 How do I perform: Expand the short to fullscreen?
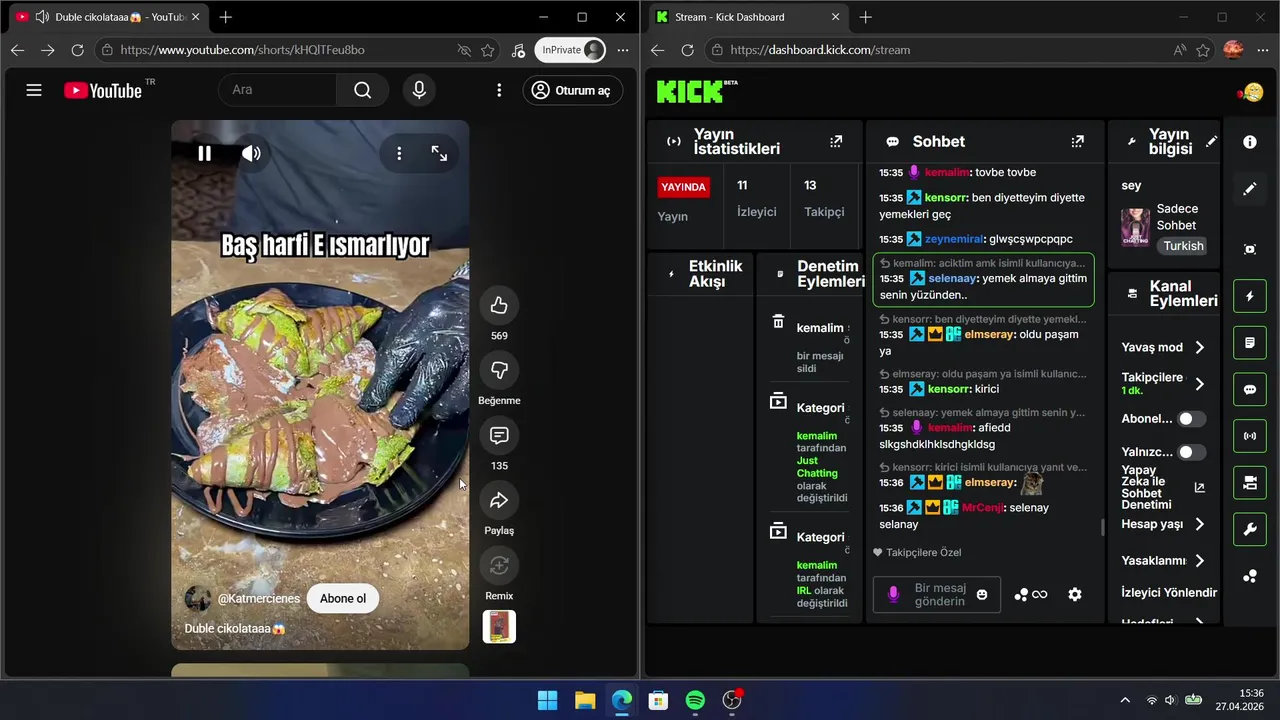(439, 153)
